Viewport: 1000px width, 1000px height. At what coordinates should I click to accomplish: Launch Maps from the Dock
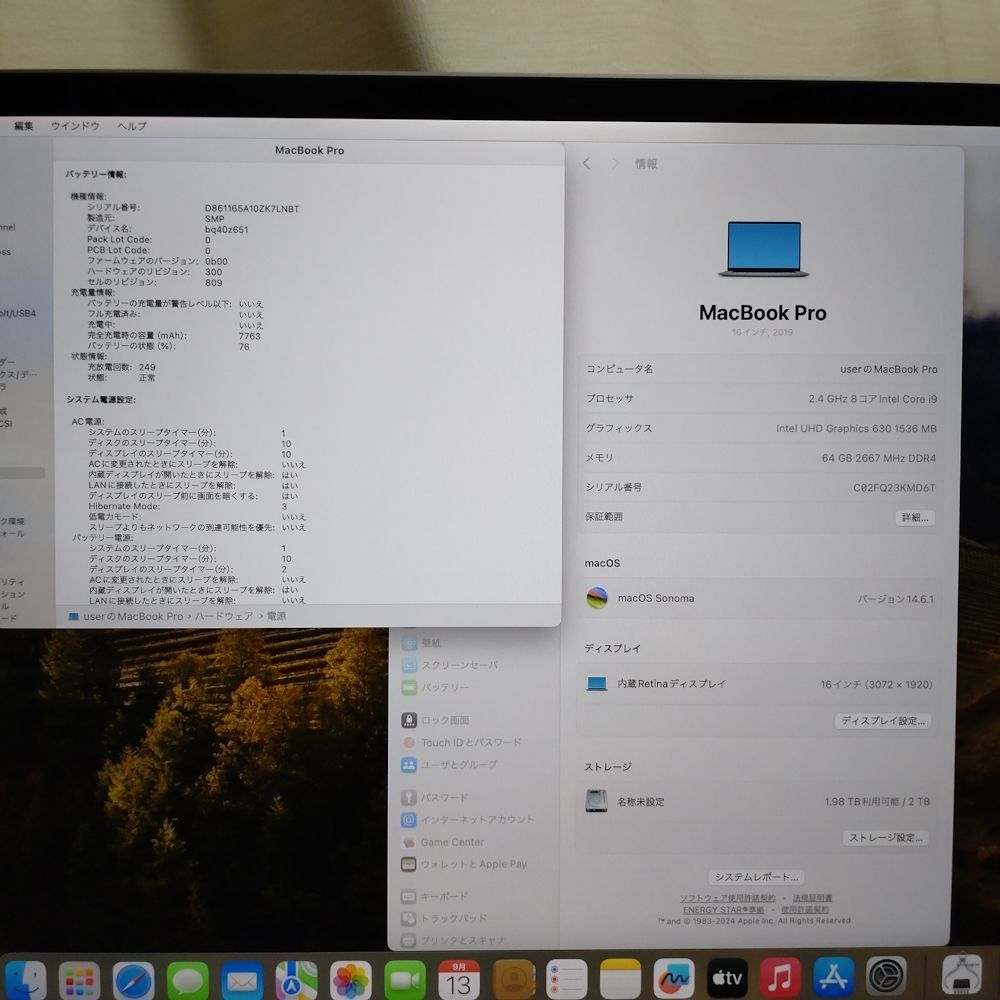point(297,981)
